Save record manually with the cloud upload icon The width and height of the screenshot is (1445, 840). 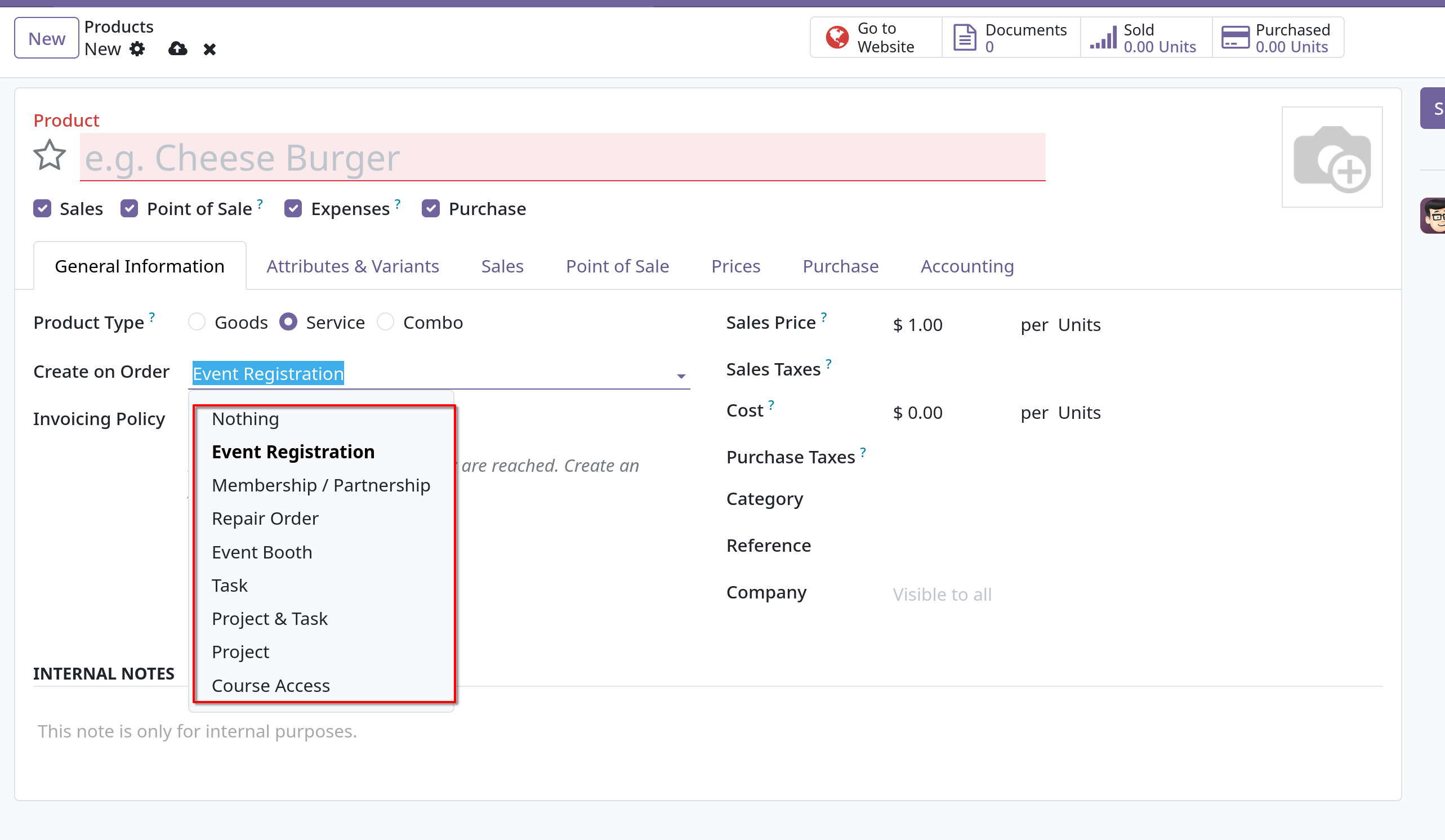pos(178,50)
